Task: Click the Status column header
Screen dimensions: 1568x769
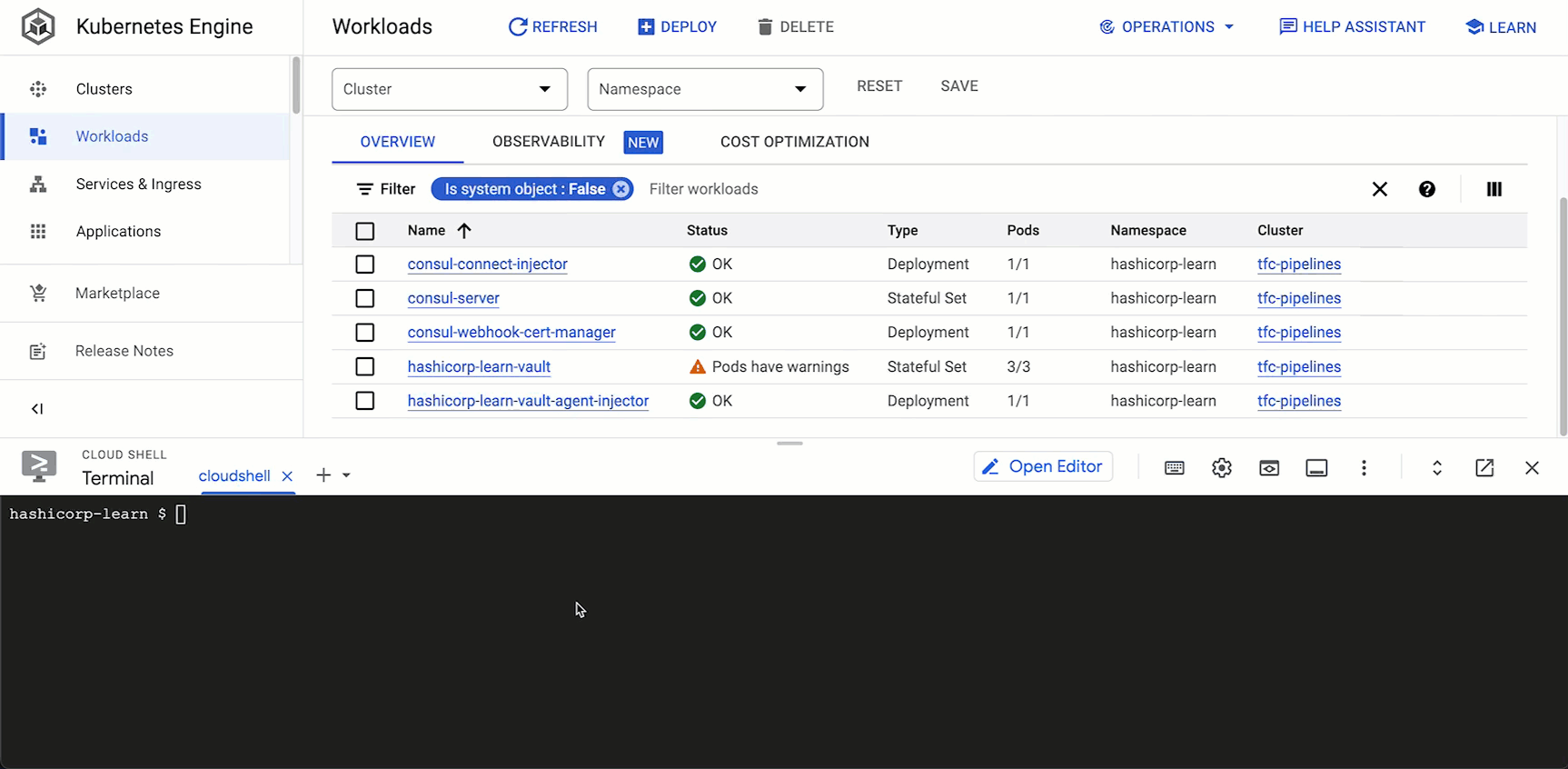Action: [x=707, y=231]
